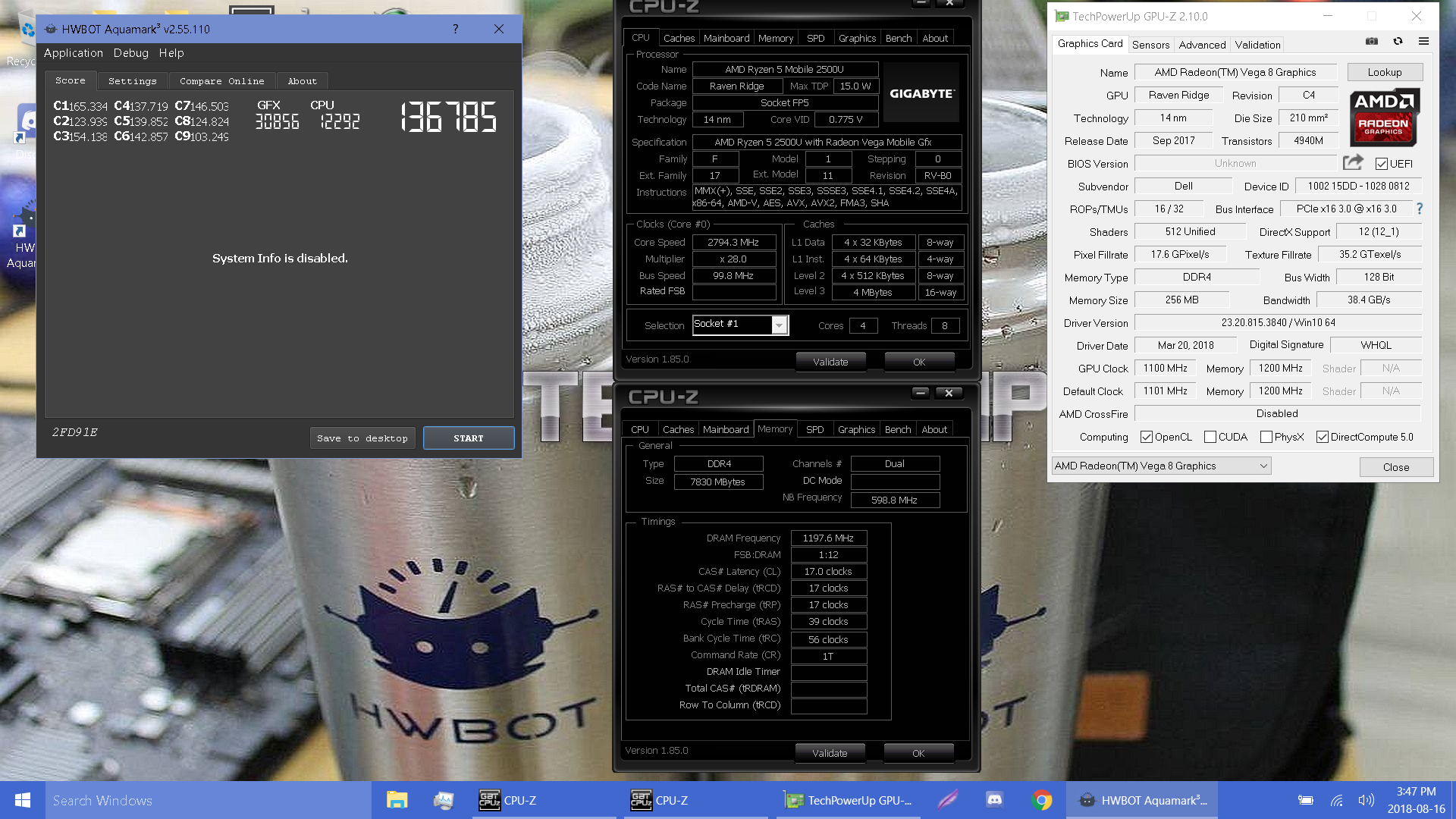Viewport: 1456px width, 819px height.
Task: Open second CPU-Z taskbar item
Action: [x=695, y=800]
